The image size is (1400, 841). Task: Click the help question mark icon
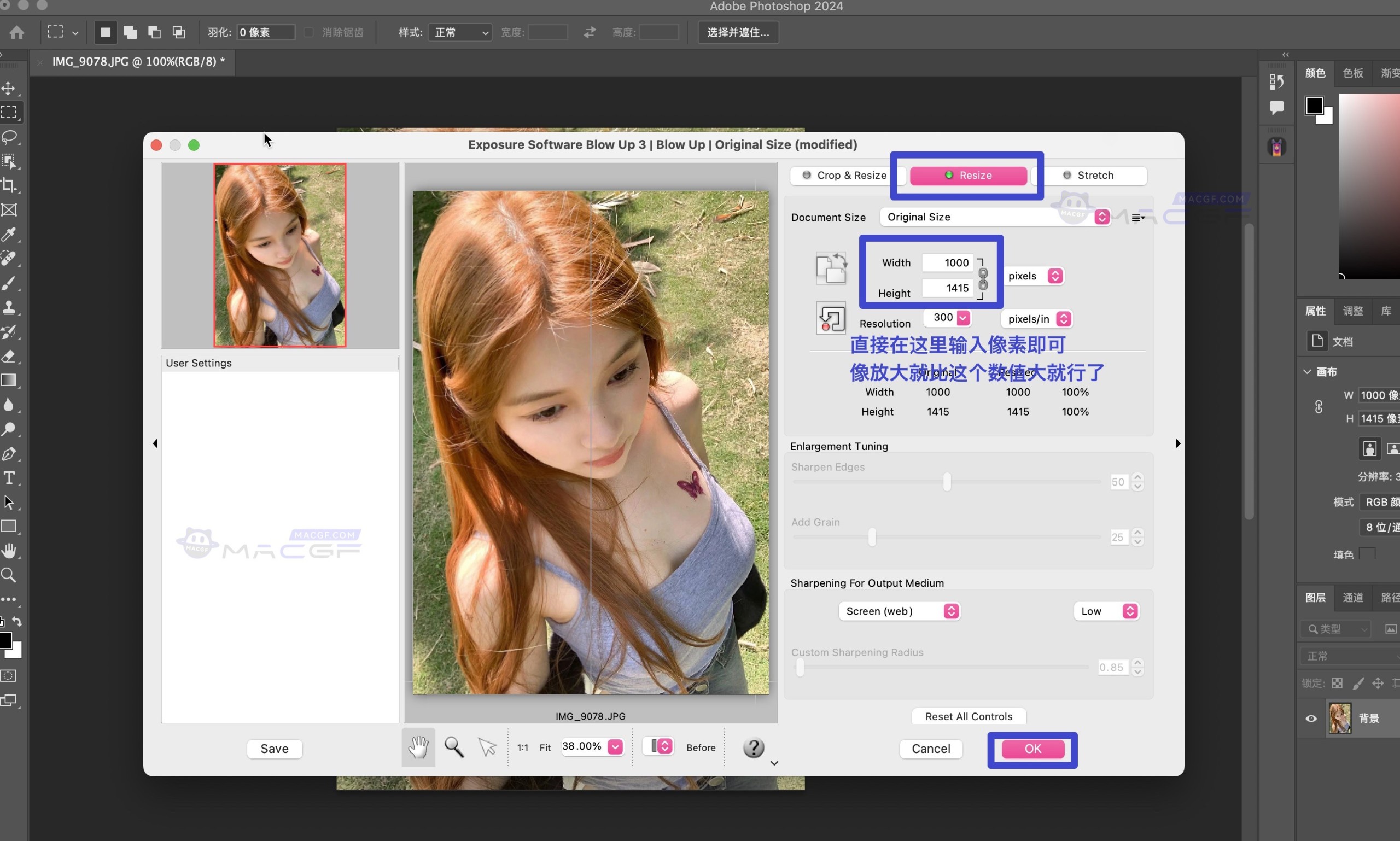(753, 748)
